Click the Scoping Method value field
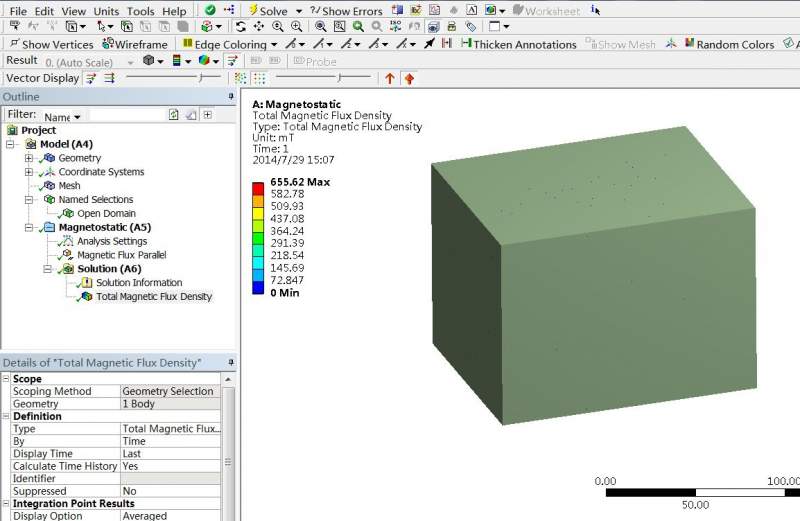The image size is (800, 521). click(170, 391)
